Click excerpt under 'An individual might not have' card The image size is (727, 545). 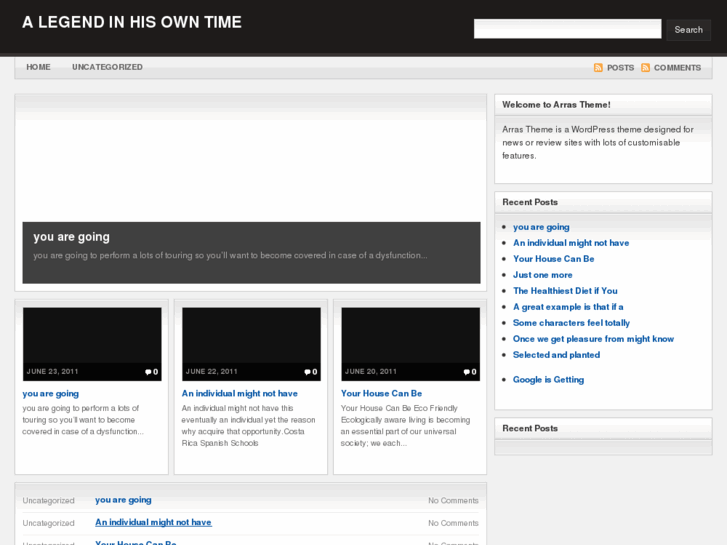click(248, 426)
